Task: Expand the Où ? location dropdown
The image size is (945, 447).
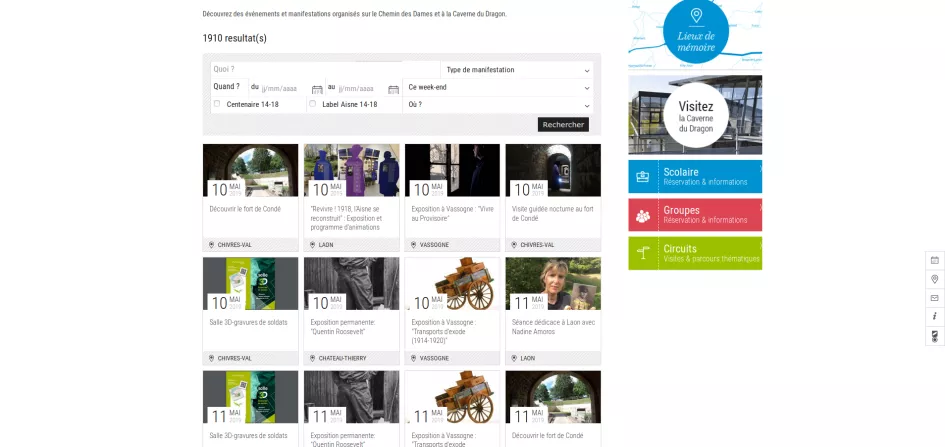Action: coord(498,105)
